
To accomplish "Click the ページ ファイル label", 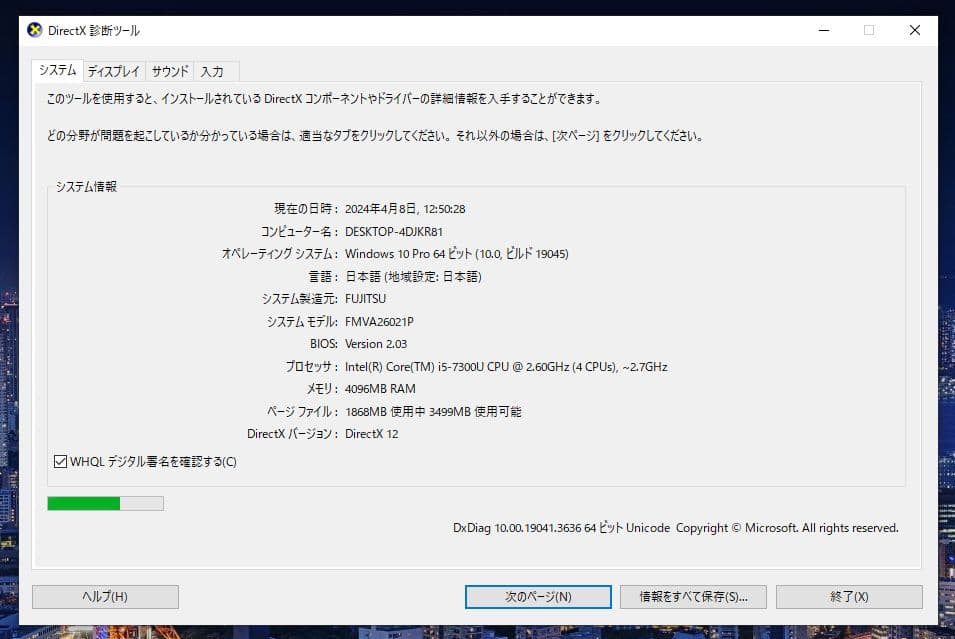I will point(303,412).
